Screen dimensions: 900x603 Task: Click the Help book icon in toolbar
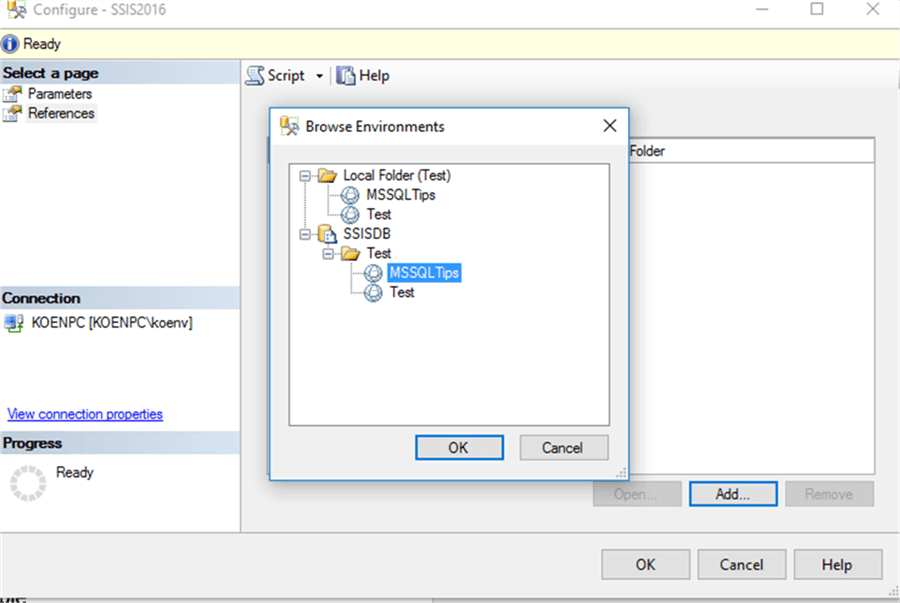coord(346,76)
